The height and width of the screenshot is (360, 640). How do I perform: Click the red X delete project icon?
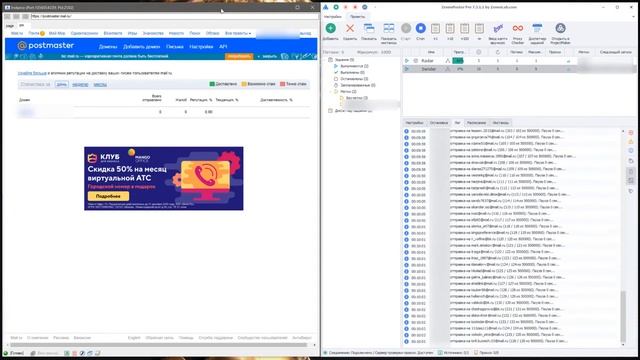[x=350, y=28]
